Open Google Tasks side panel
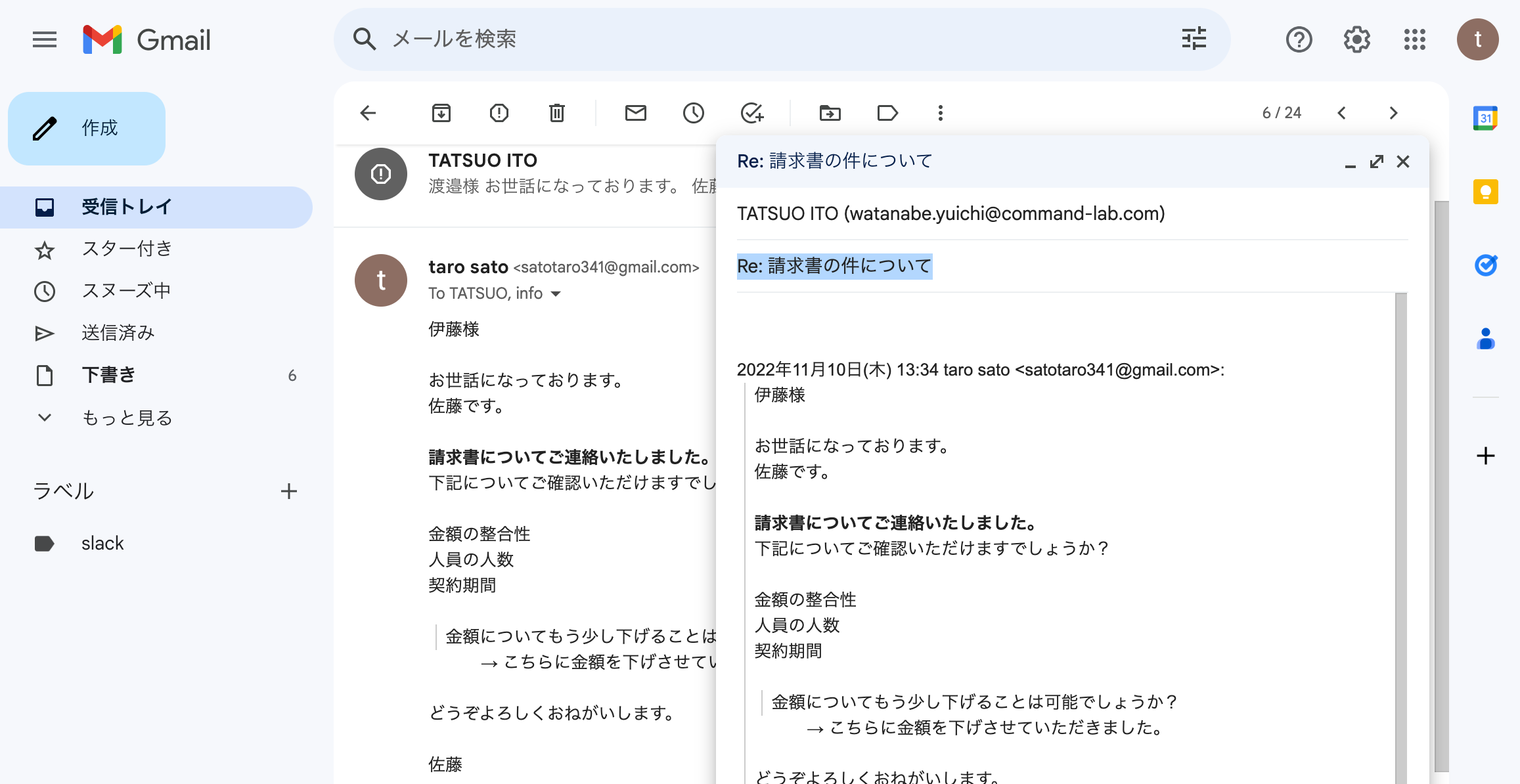 1485,265
